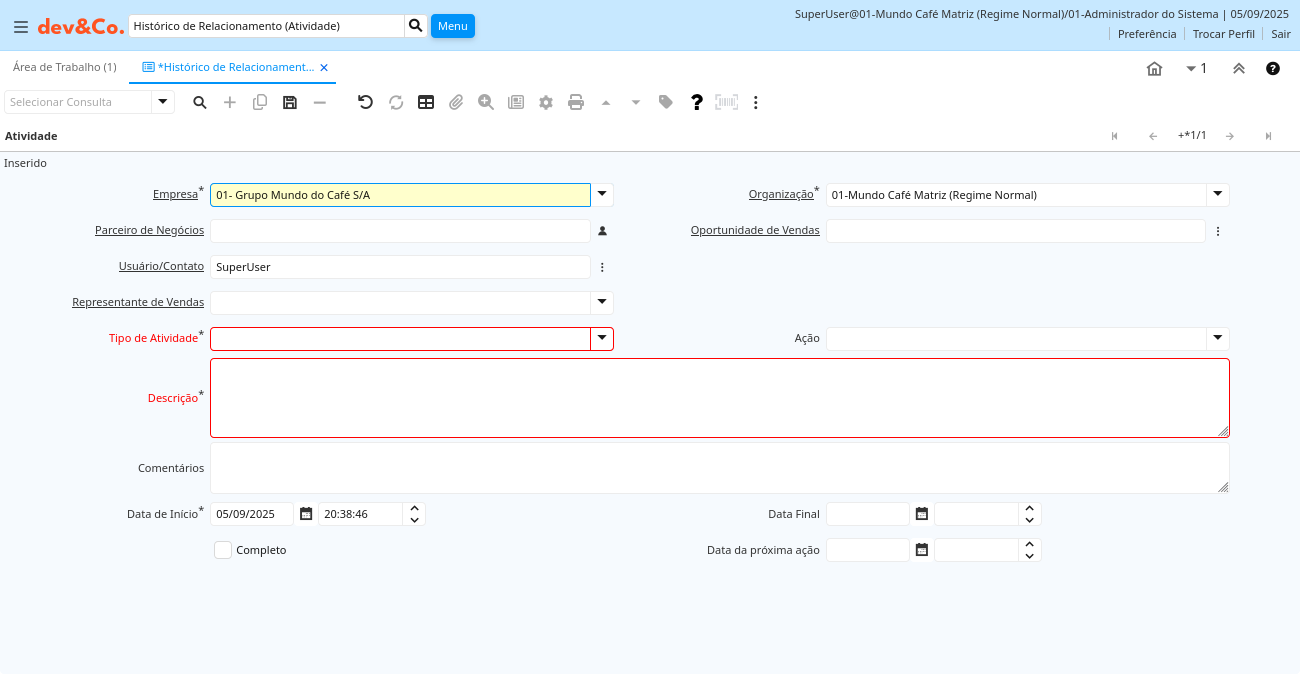This screenshot has height=674, width=1300.
Task: Click the Home icon at top right
Action: click(1154, 69)
